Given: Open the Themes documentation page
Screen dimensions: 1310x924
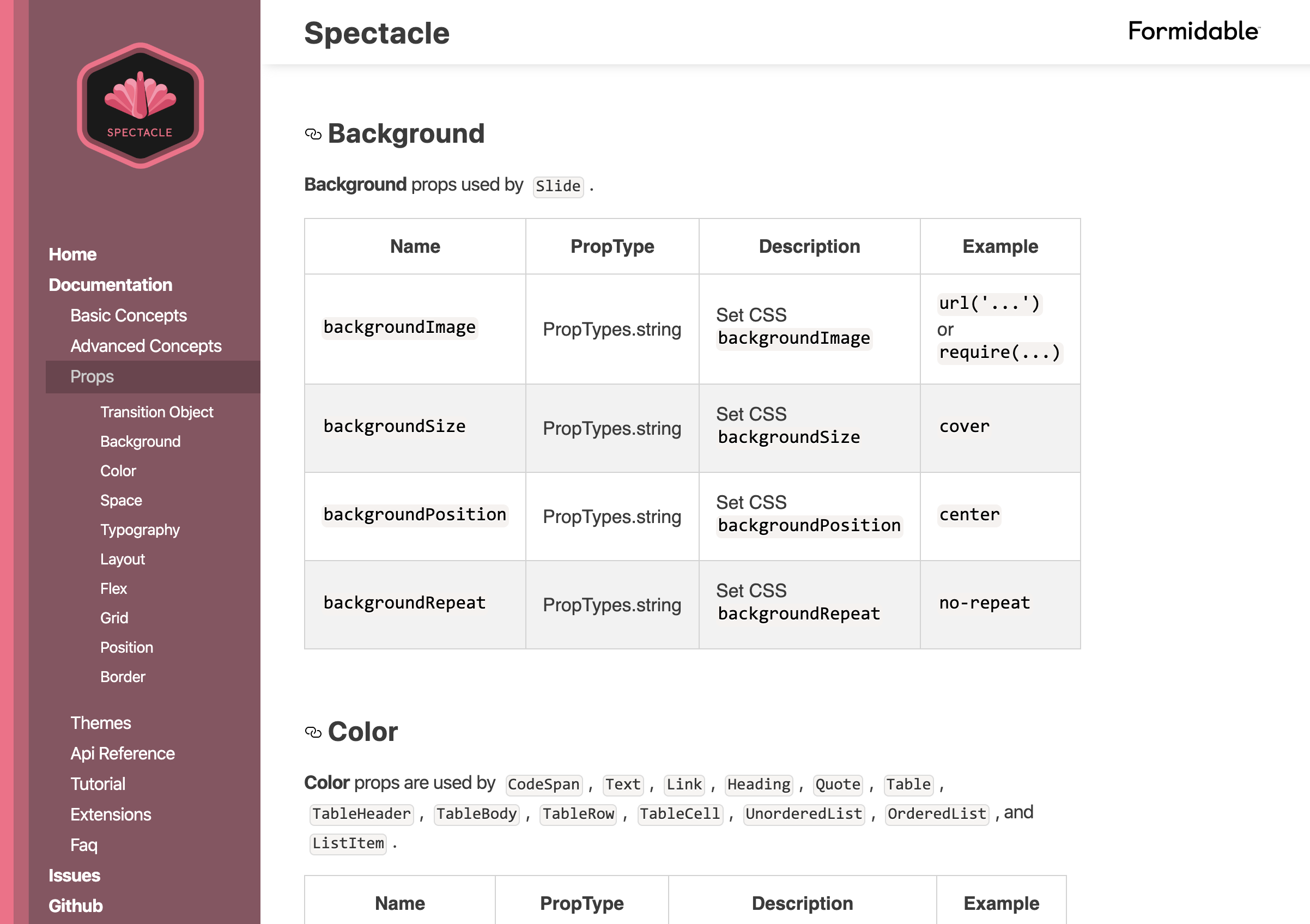Looking at the screenshot, I should point(100,722).
